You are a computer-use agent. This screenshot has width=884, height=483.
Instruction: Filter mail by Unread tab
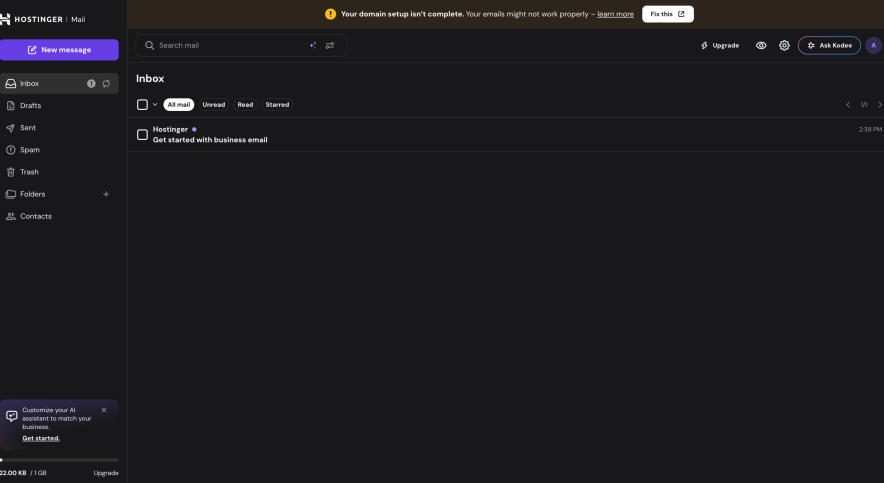pos(213,105)
